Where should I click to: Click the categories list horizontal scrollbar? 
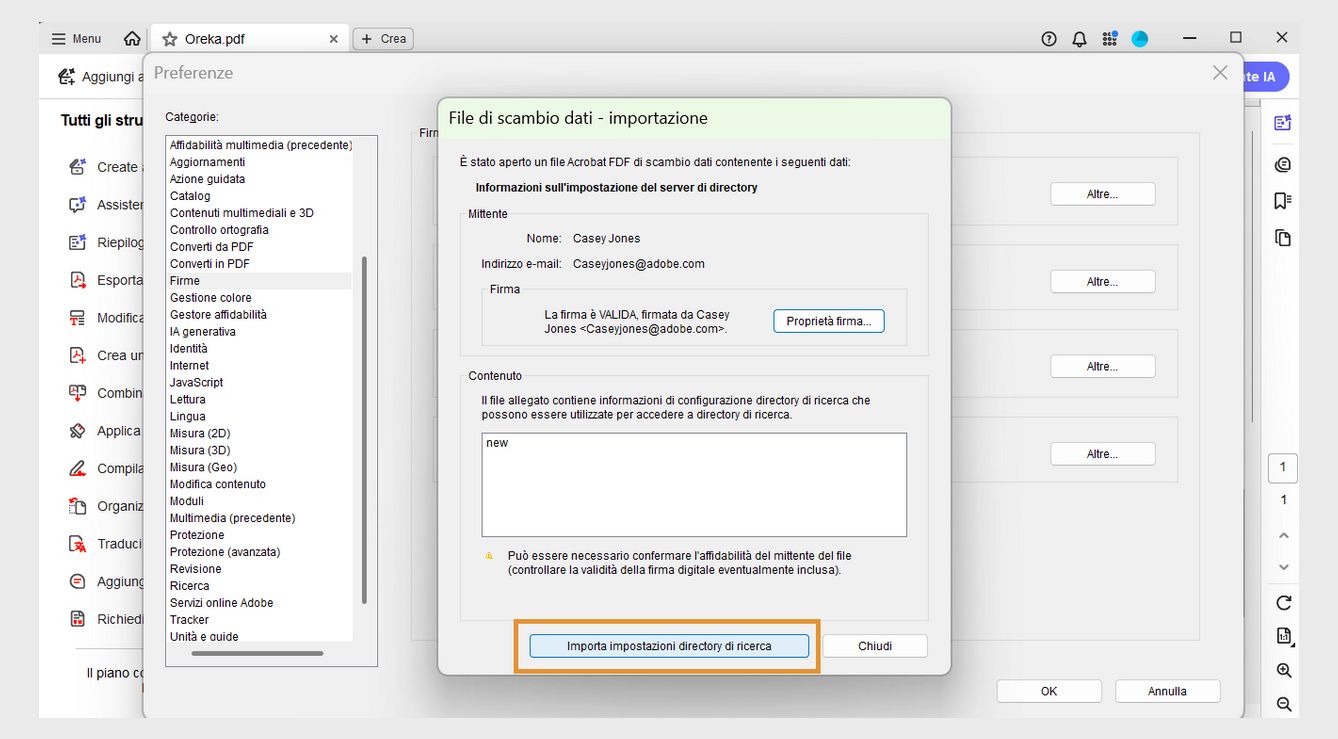click(257, 653)
